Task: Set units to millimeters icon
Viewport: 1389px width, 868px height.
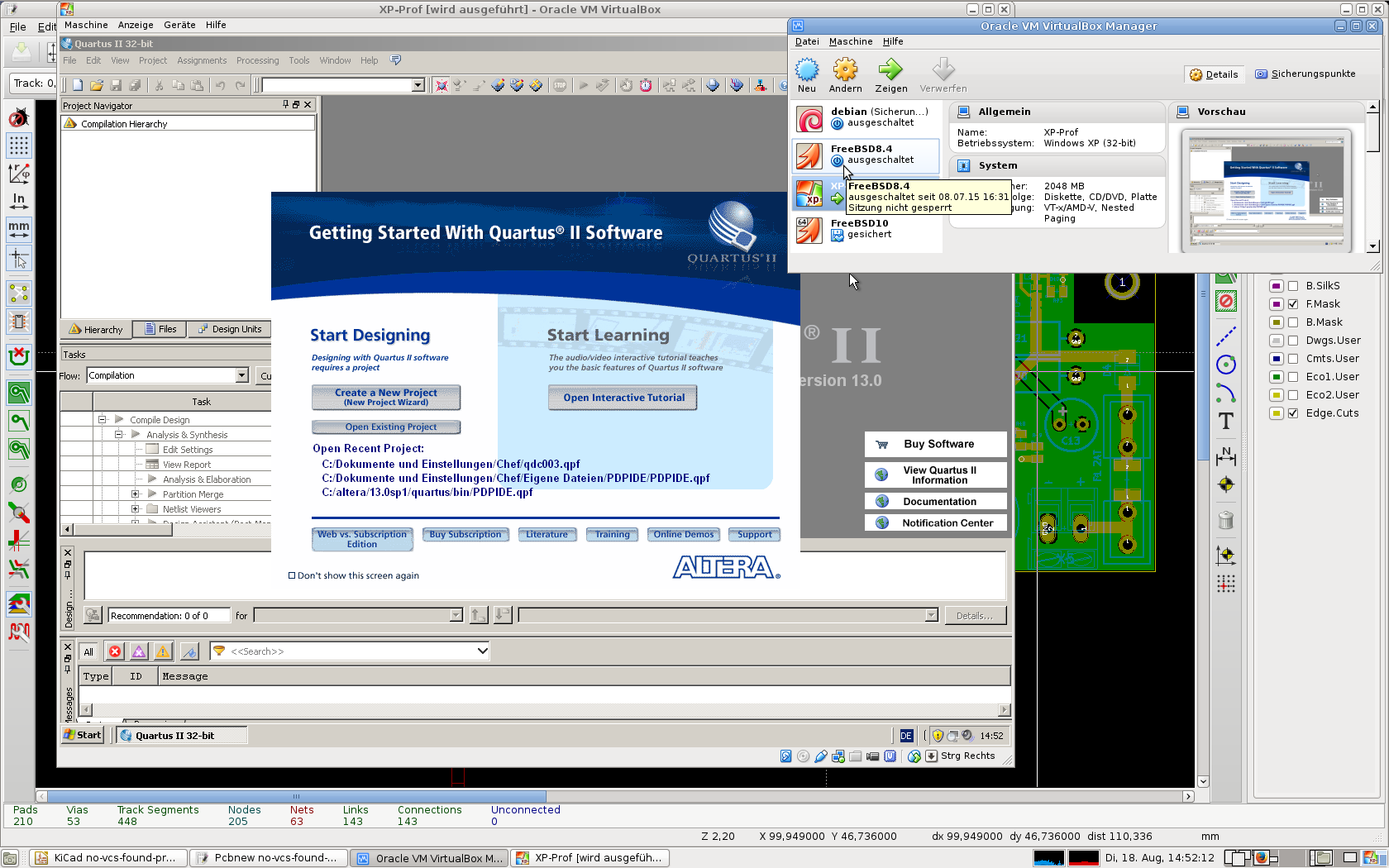Action: (18, 230)
